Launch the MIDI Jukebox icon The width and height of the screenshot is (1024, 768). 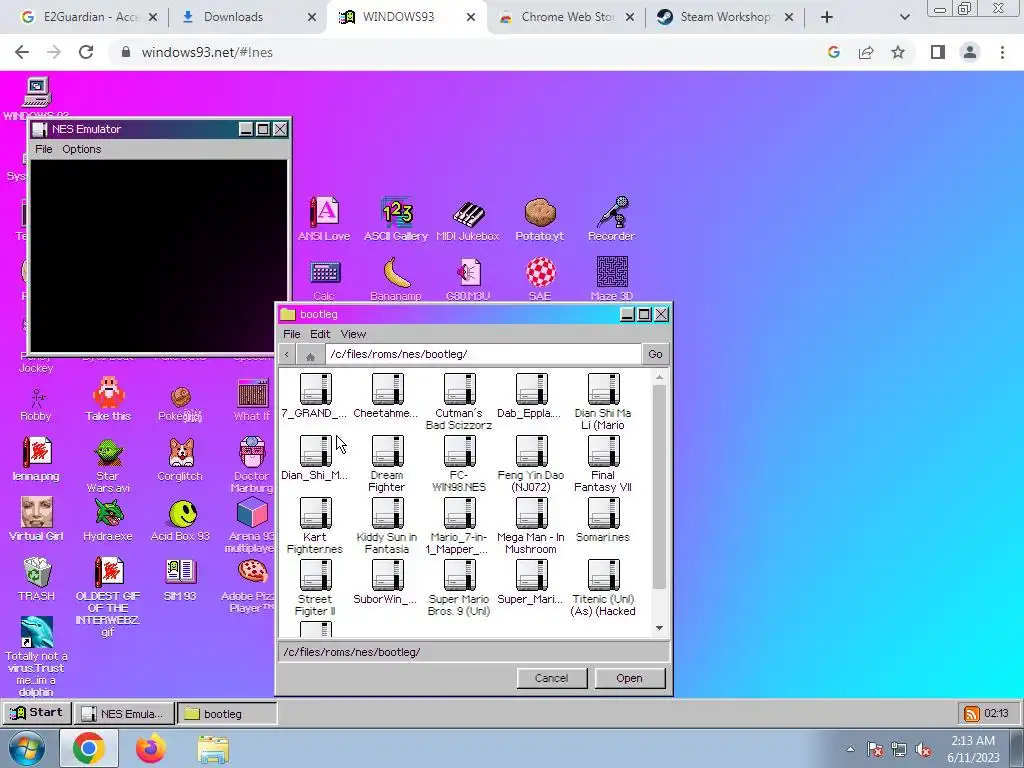468,219
